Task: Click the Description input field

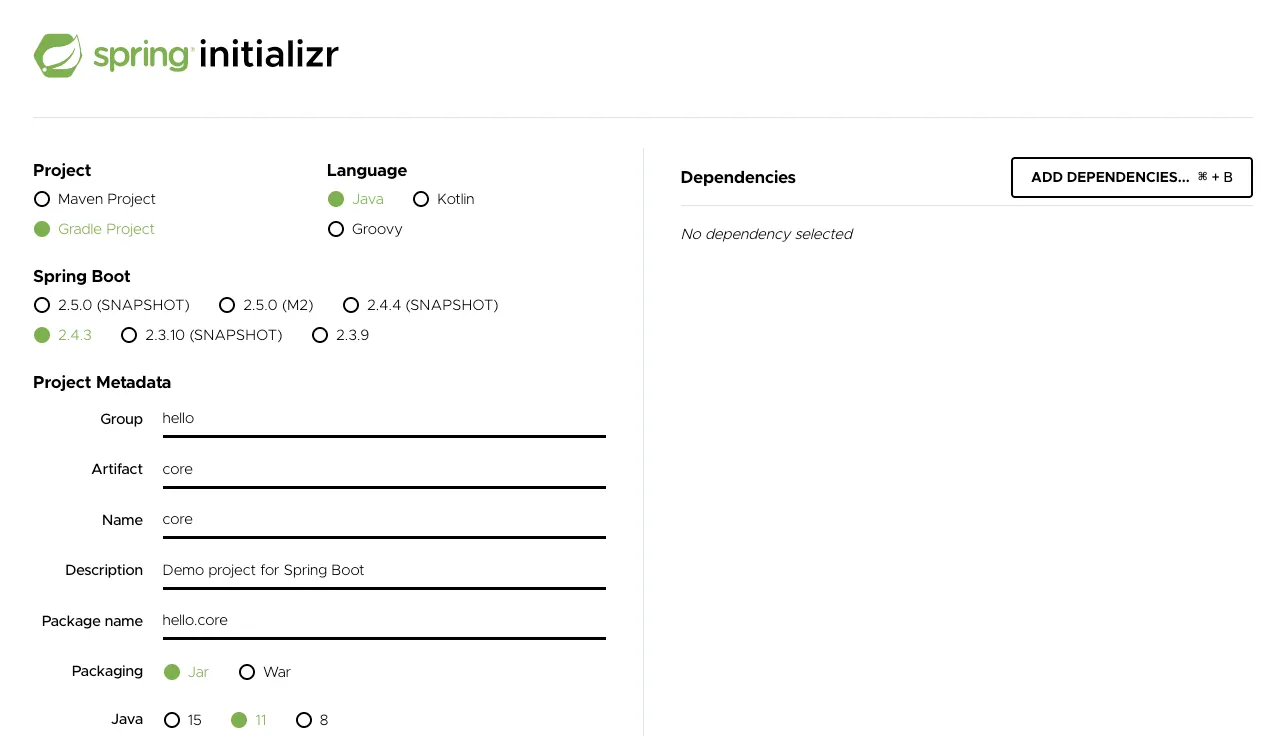Action: pyautogui.click(x=383, y=570)
